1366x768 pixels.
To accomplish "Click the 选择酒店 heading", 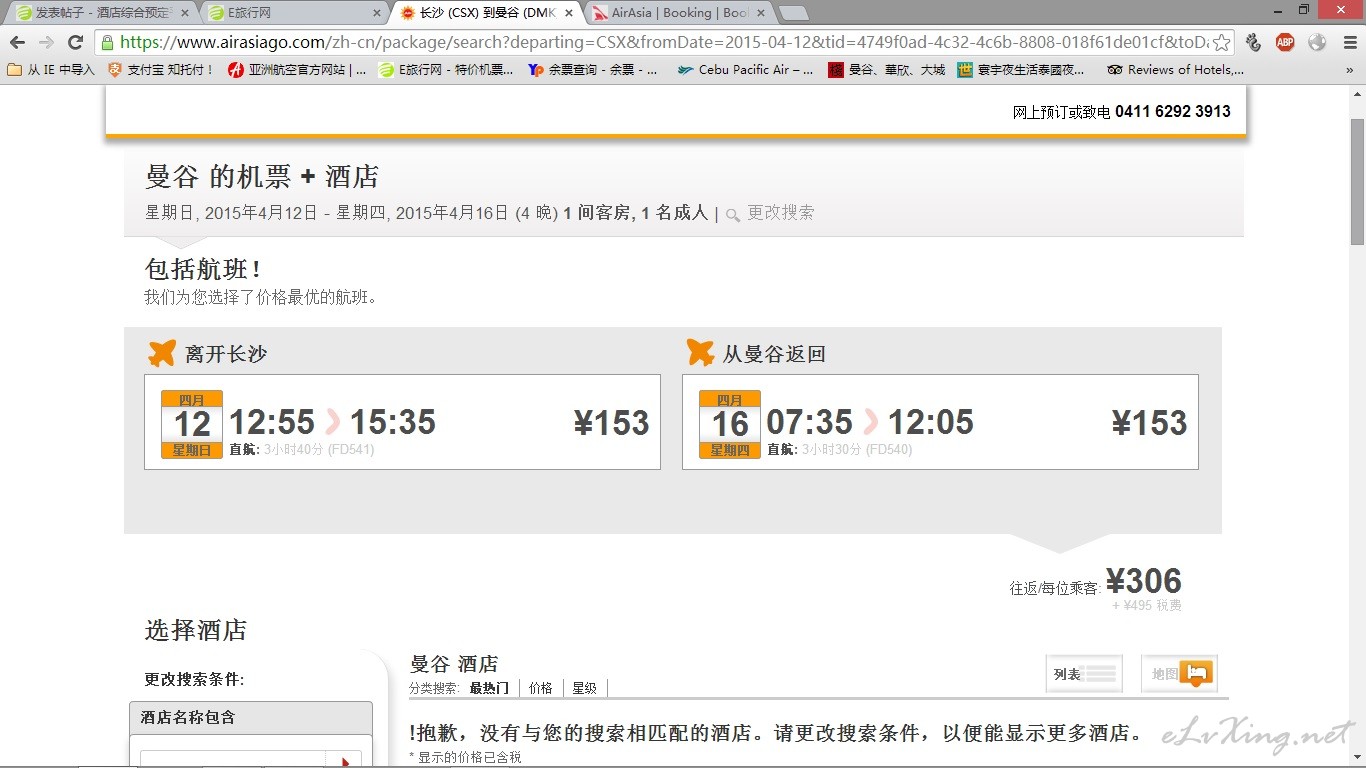I will click(x=196, y=631).
